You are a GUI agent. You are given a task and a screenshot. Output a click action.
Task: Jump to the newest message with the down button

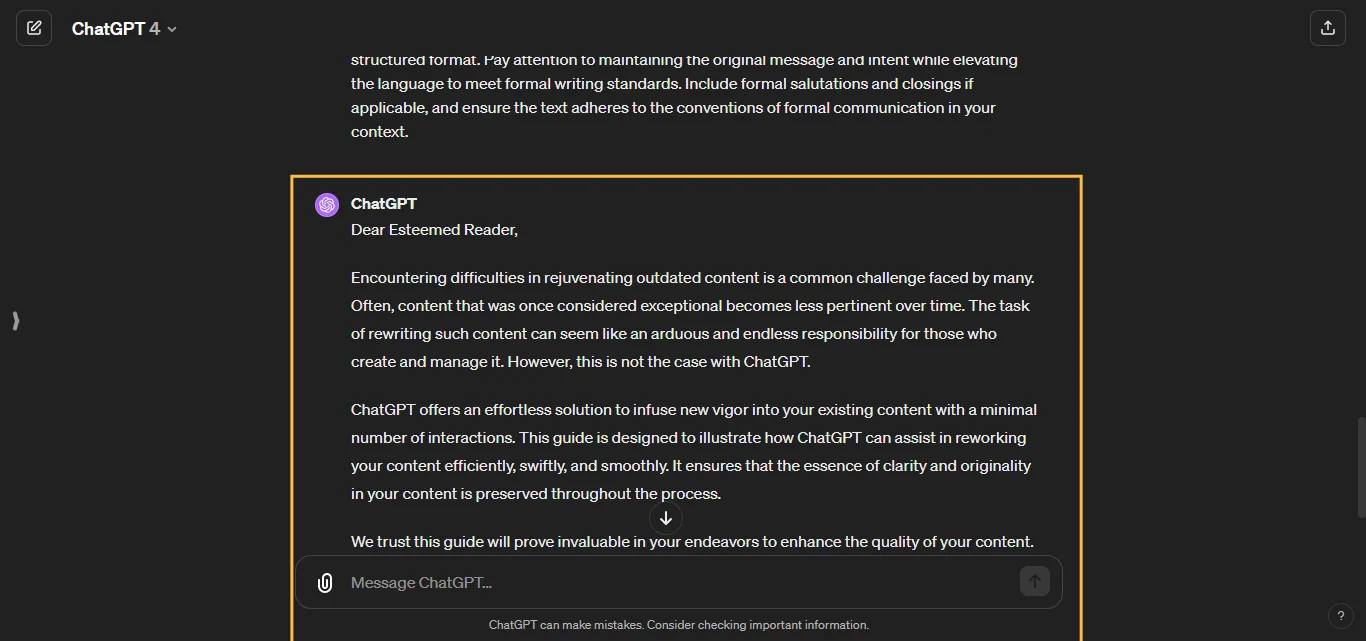(665, 518)
